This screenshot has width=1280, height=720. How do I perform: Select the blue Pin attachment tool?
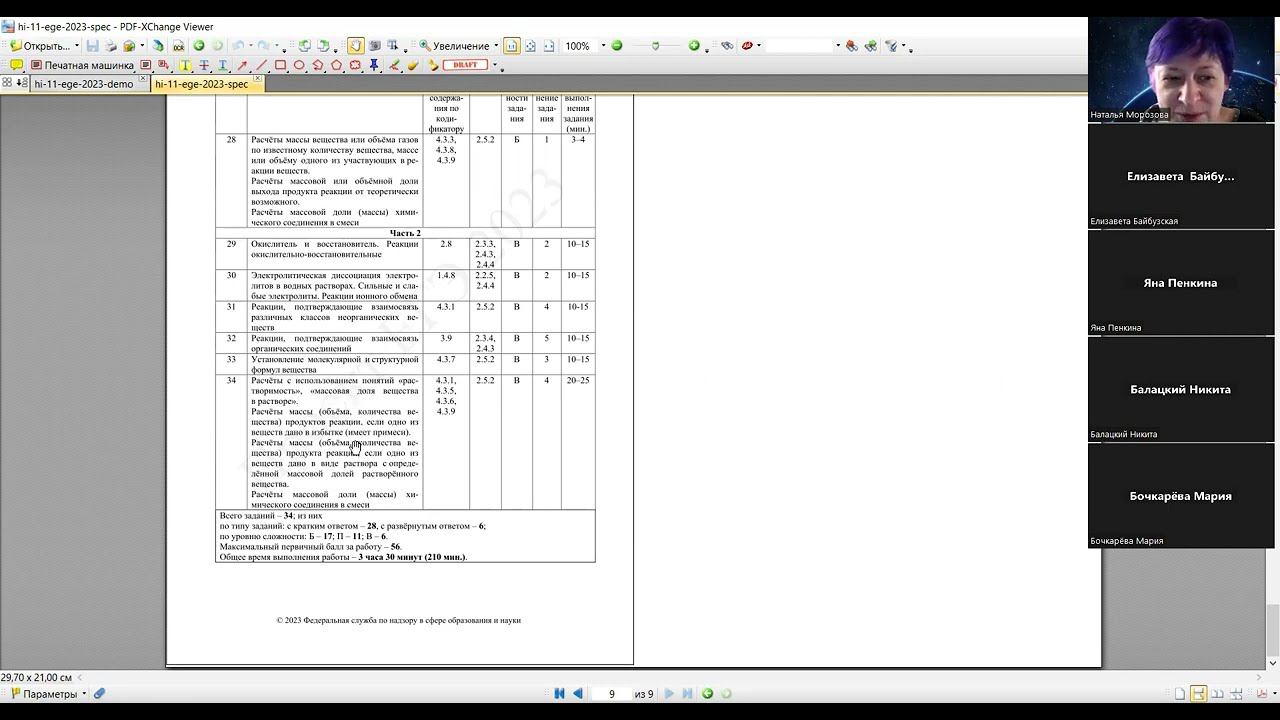[373, 65]
